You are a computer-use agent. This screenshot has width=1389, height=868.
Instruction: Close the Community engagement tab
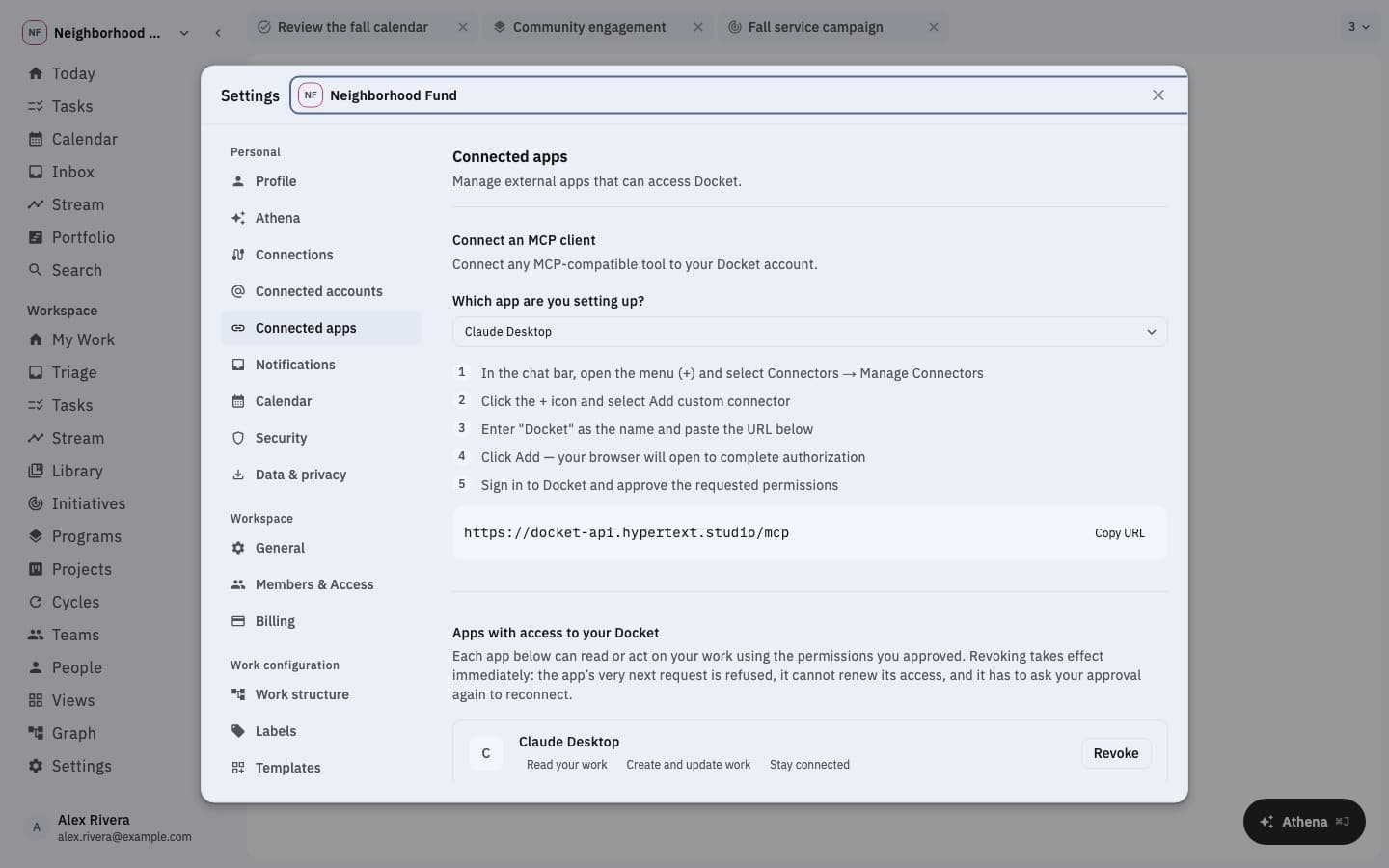tap(698, 27)
